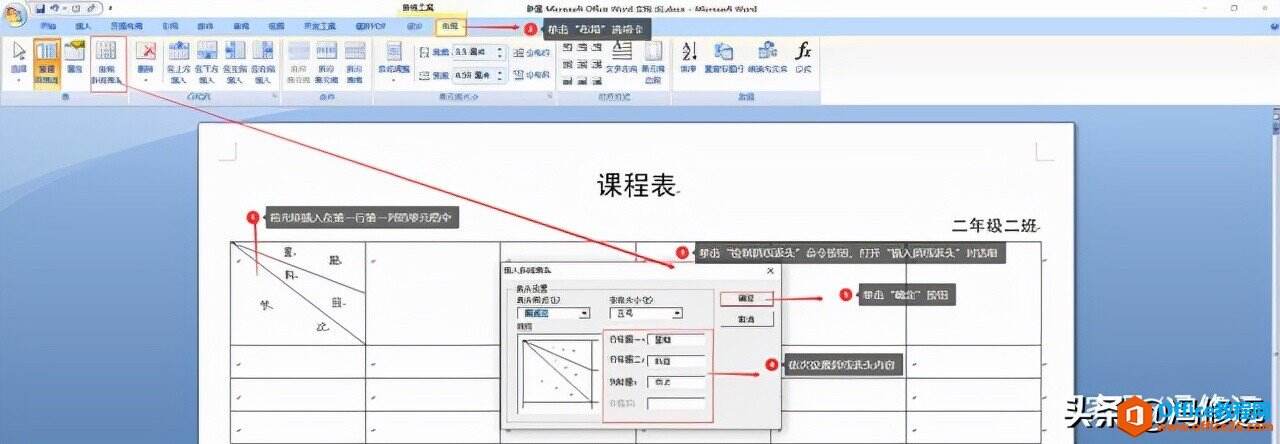Undo last action in Quick Access Toolbar
1280x444 pixels.
55,7
